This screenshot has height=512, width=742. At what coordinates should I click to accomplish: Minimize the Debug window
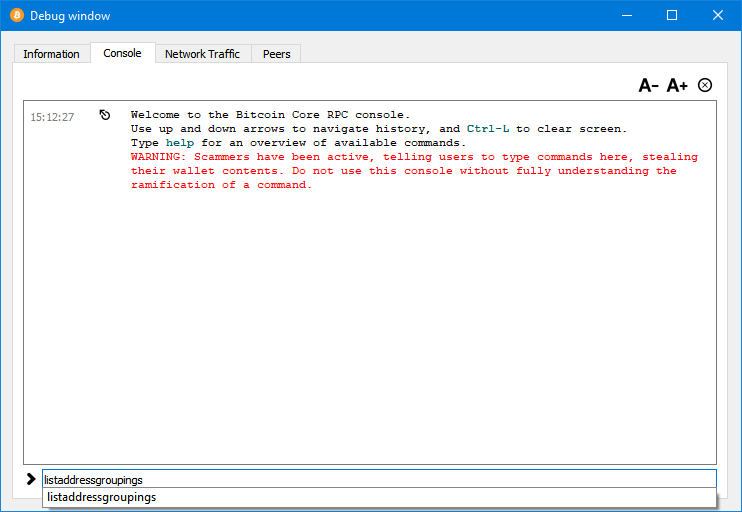(x=627, y=15)
